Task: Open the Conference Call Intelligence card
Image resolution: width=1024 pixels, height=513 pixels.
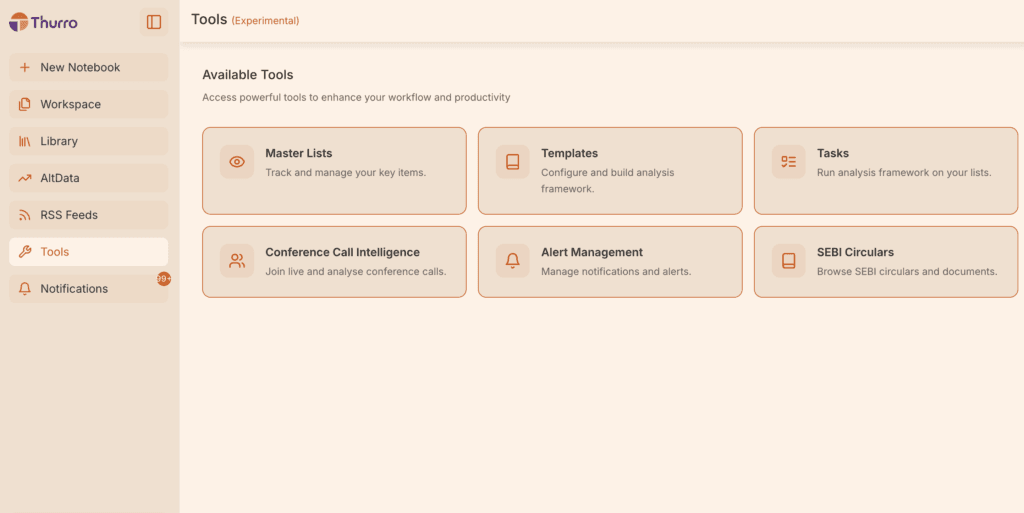Action: pyautogui.click(x=334, y=262)
